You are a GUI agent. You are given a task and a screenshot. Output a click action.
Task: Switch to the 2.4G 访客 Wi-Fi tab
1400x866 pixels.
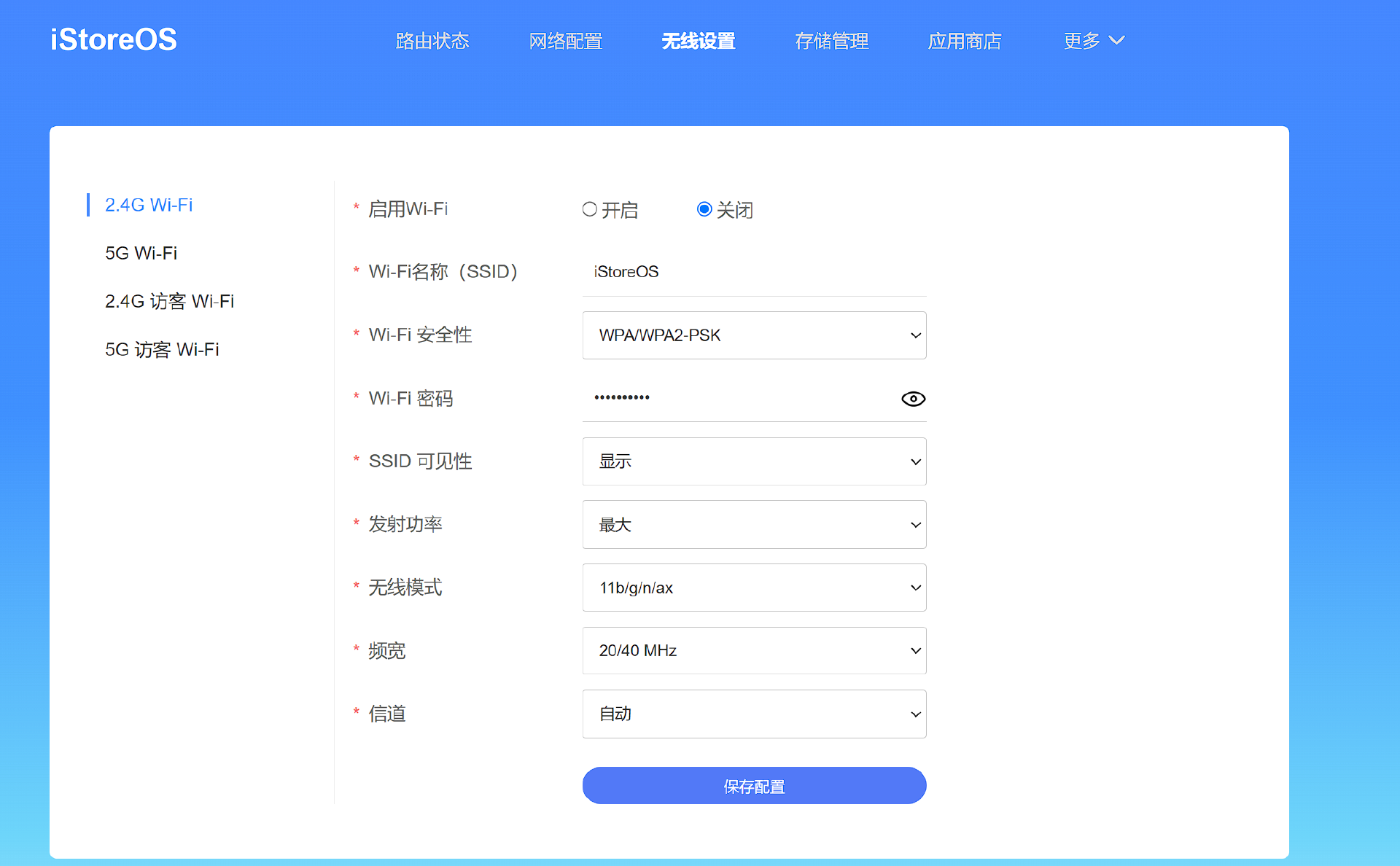coord(169,301)
